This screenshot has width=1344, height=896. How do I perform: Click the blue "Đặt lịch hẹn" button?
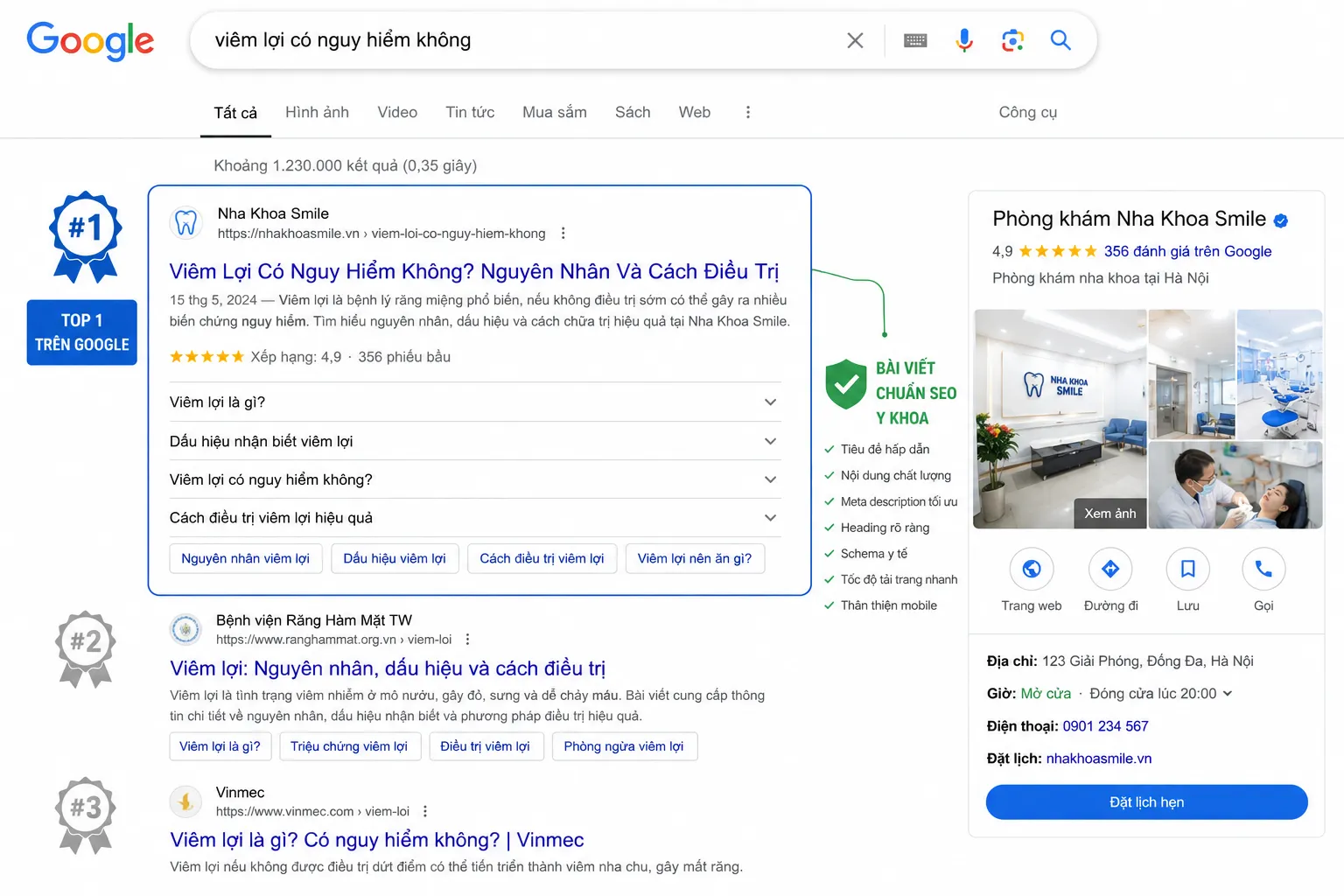(1146, 802)
